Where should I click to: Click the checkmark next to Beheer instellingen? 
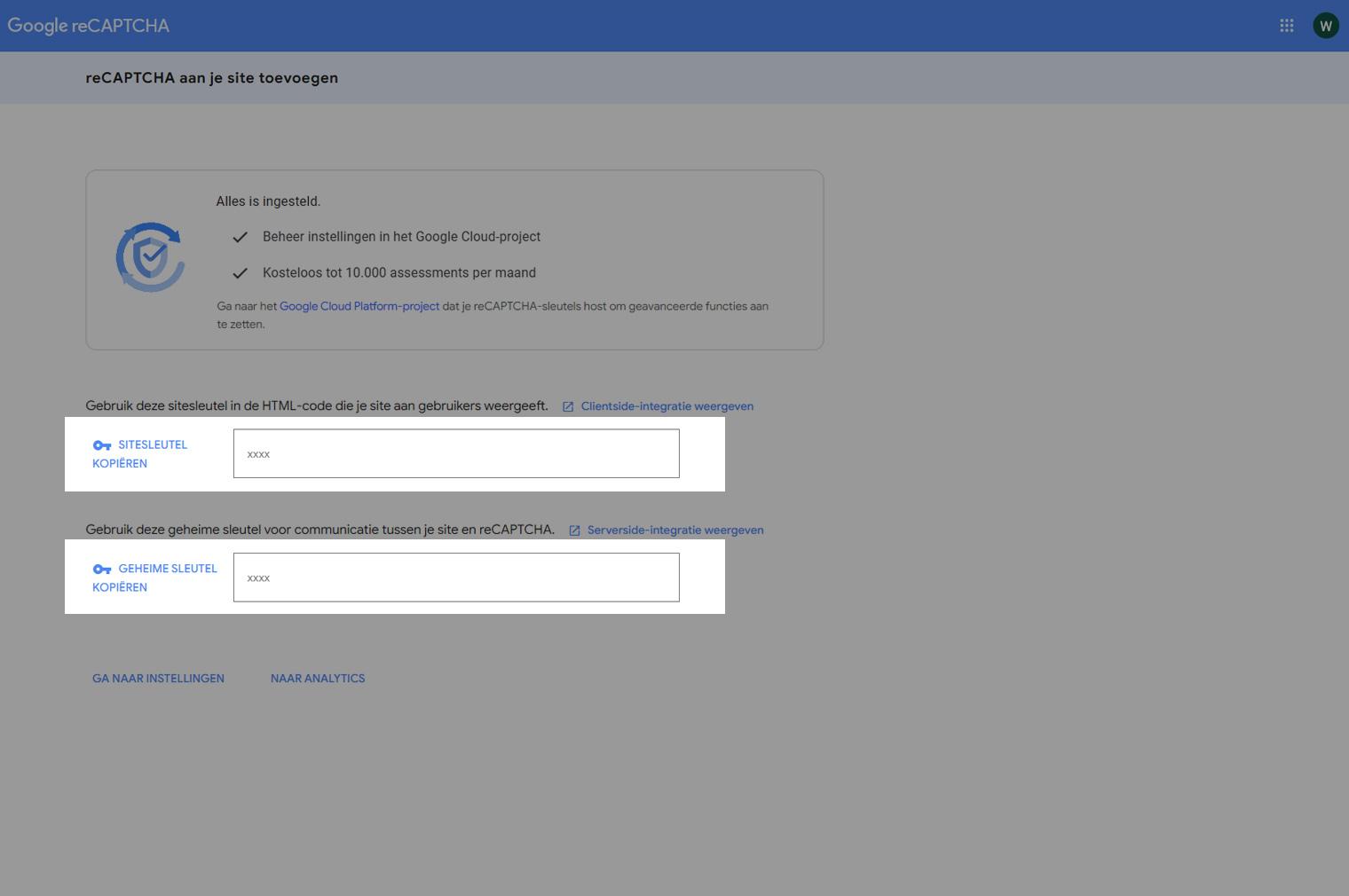point(240,238)
